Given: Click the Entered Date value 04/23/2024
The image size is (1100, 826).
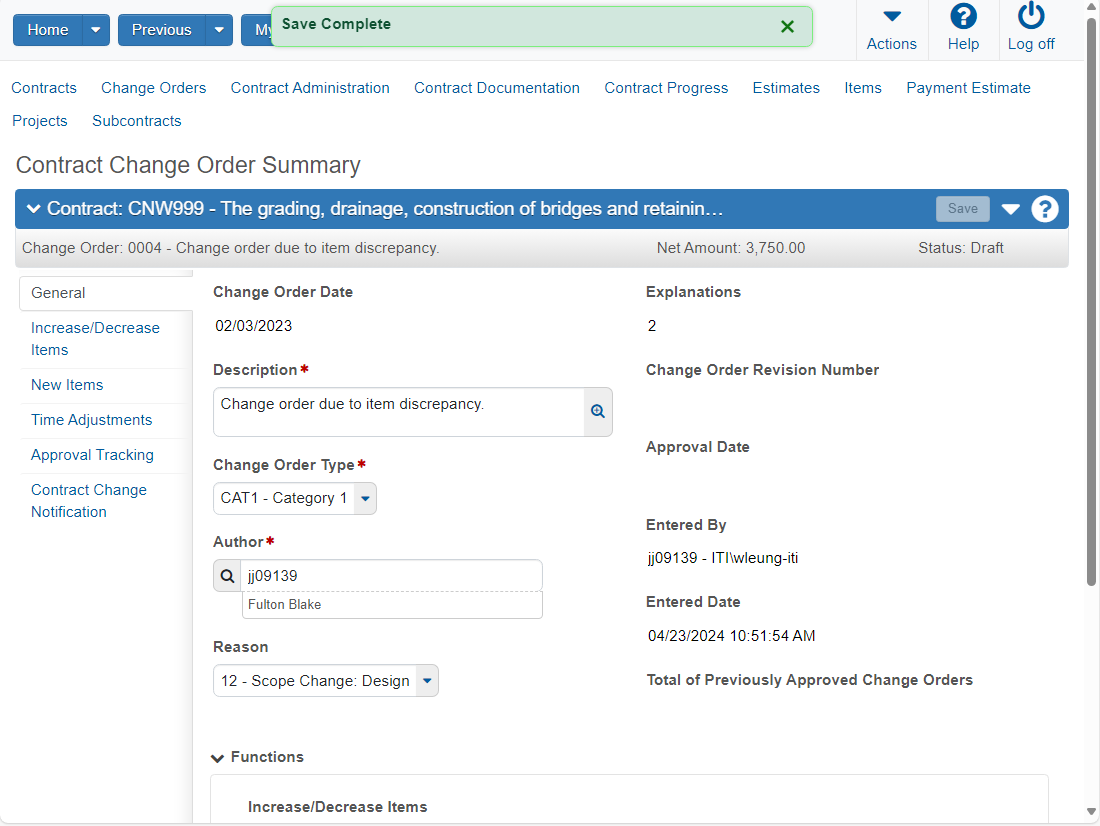Looking at the screenshot, I should (x=732, y=637).
